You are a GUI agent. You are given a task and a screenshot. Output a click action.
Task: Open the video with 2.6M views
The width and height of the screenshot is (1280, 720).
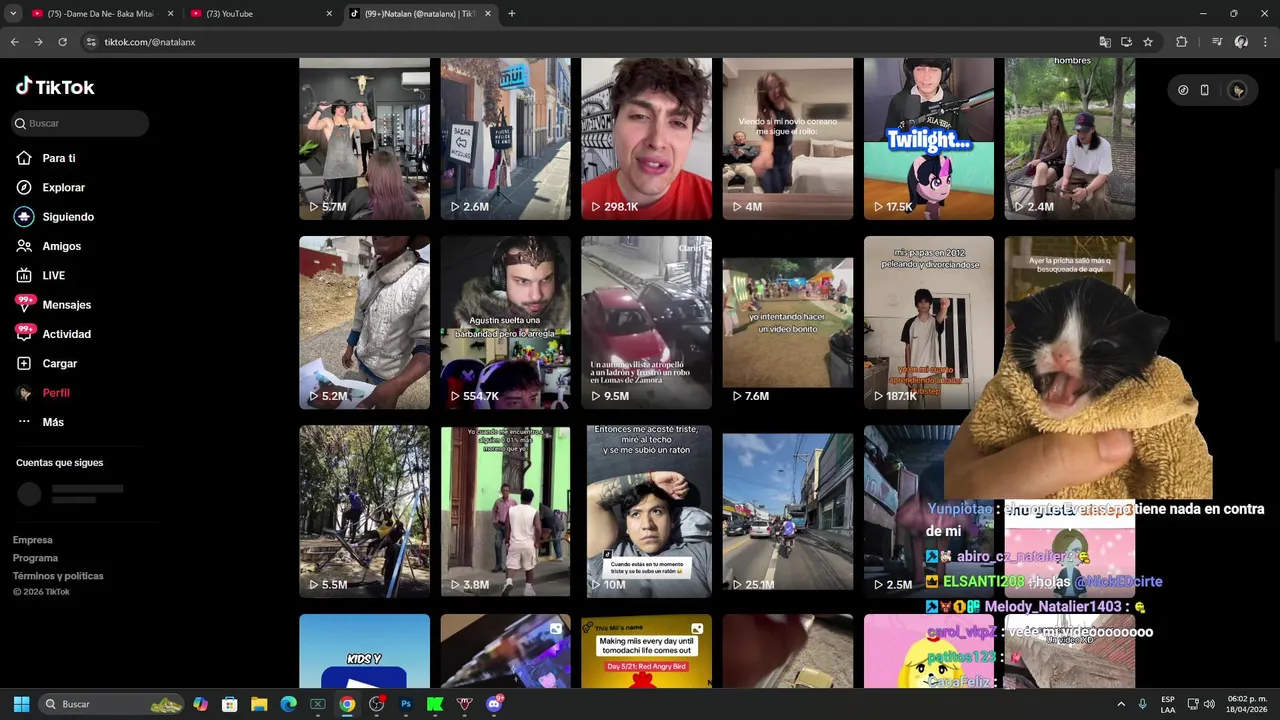click(x=506, y=138)
